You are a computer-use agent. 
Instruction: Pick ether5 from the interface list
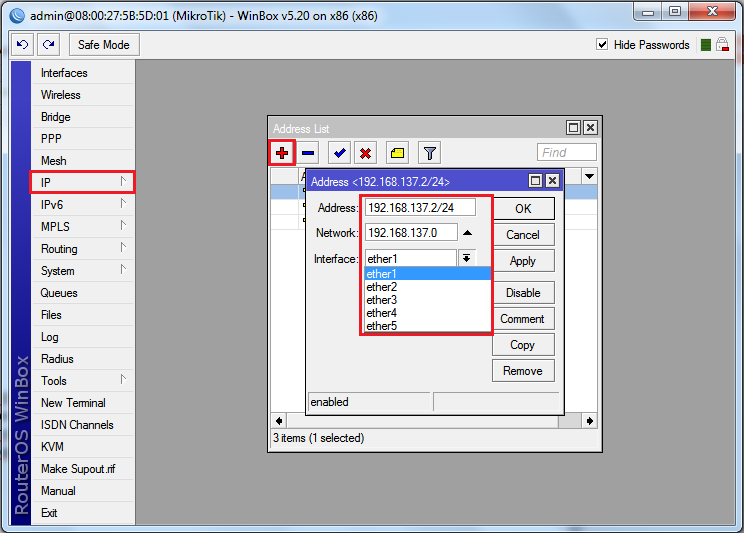point(428,326)
